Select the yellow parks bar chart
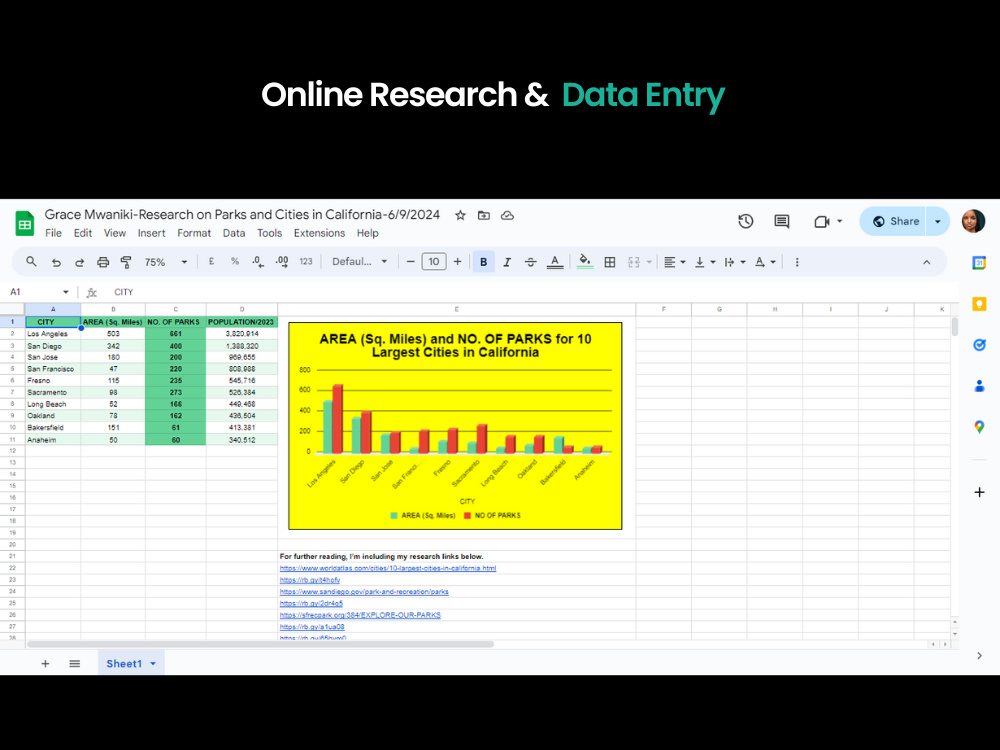1000x750 pixels. 455,426
